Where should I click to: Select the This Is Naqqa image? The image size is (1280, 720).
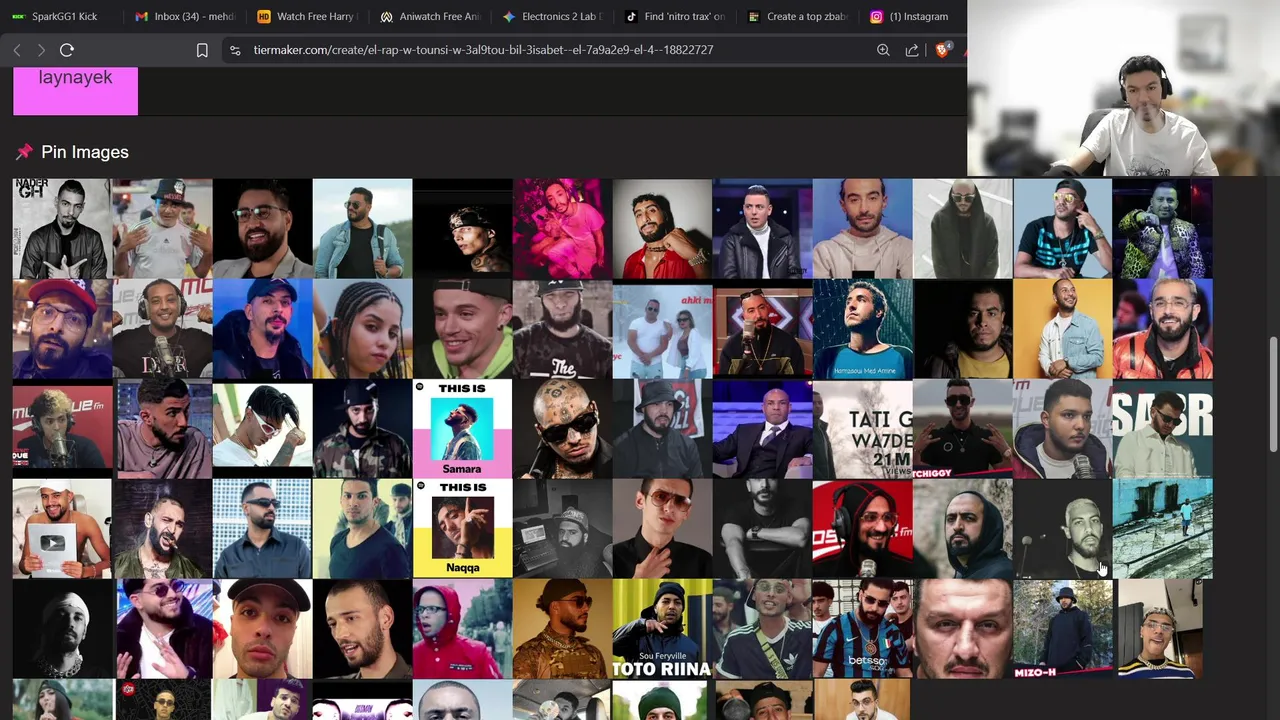[x=462, y=528]
